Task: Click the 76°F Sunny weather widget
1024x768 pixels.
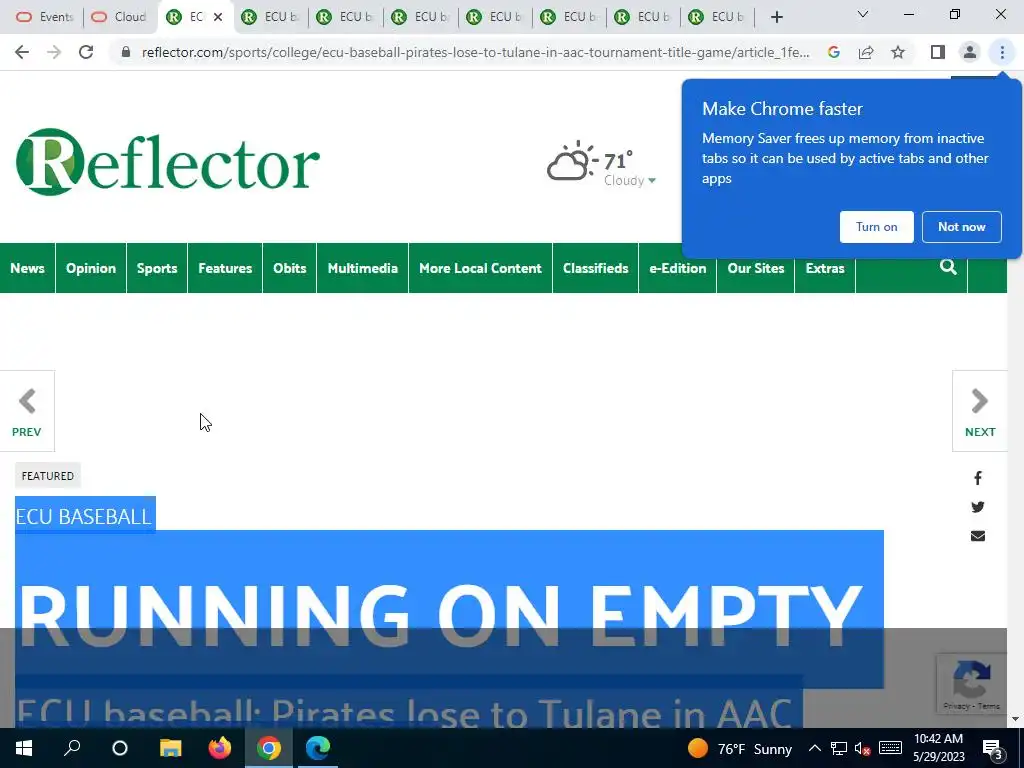Action: (740, 748)
